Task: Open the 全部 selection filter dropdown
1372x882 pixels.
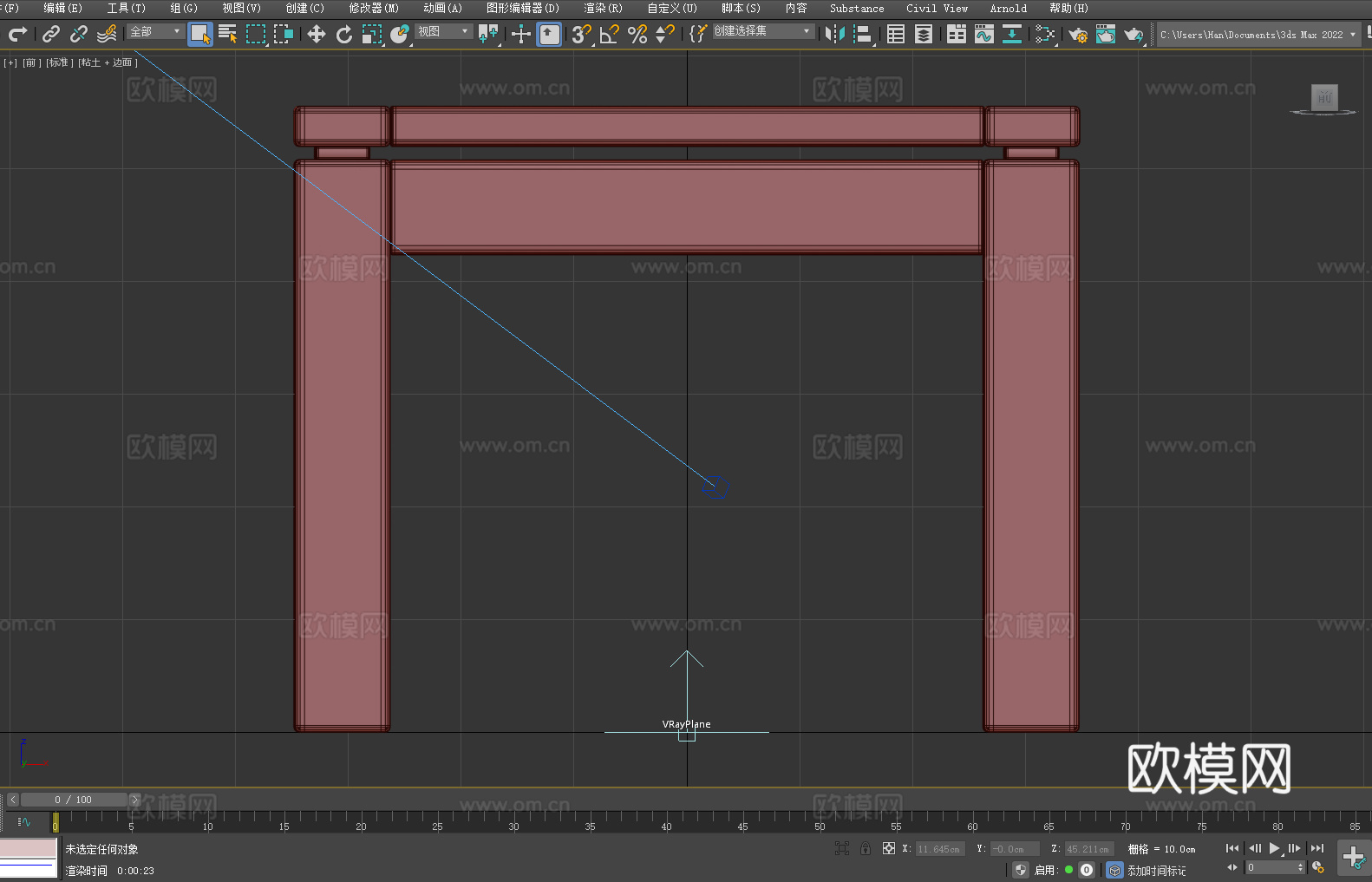Action: coord(155,31)
